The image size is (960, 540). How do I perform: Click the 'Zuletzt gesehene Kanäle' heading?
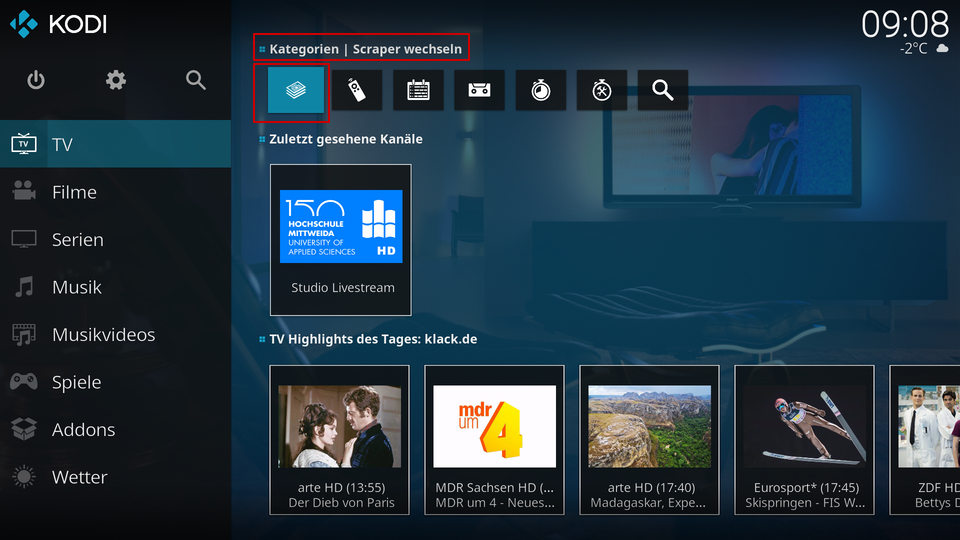(x=346, y=139)
